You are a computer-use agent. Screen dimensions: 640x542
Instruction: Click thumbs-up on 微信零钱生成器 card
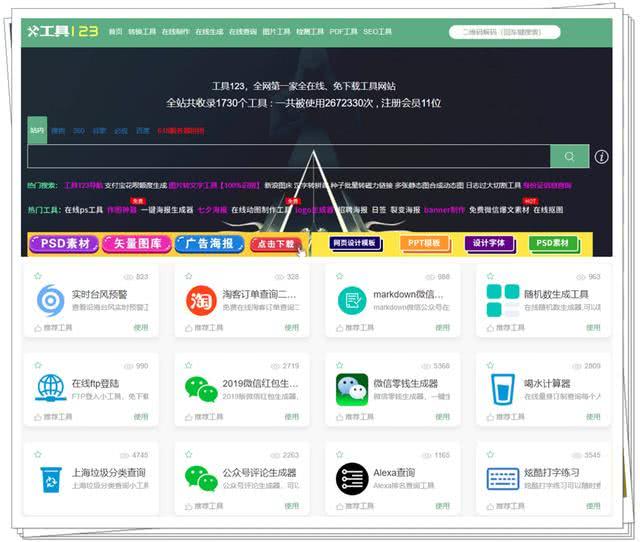[339, 417]
